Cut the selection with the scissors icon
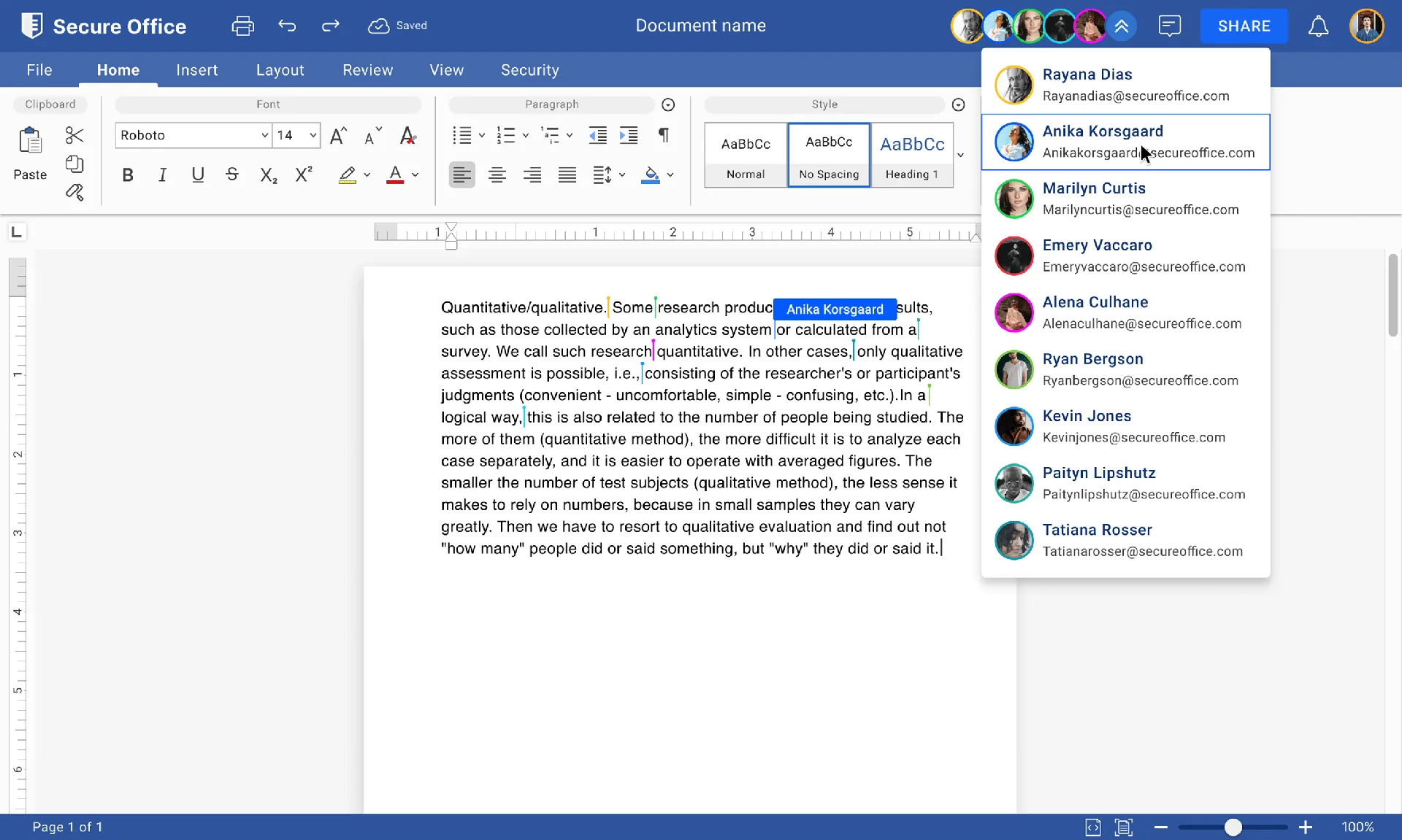 (74, 135)
